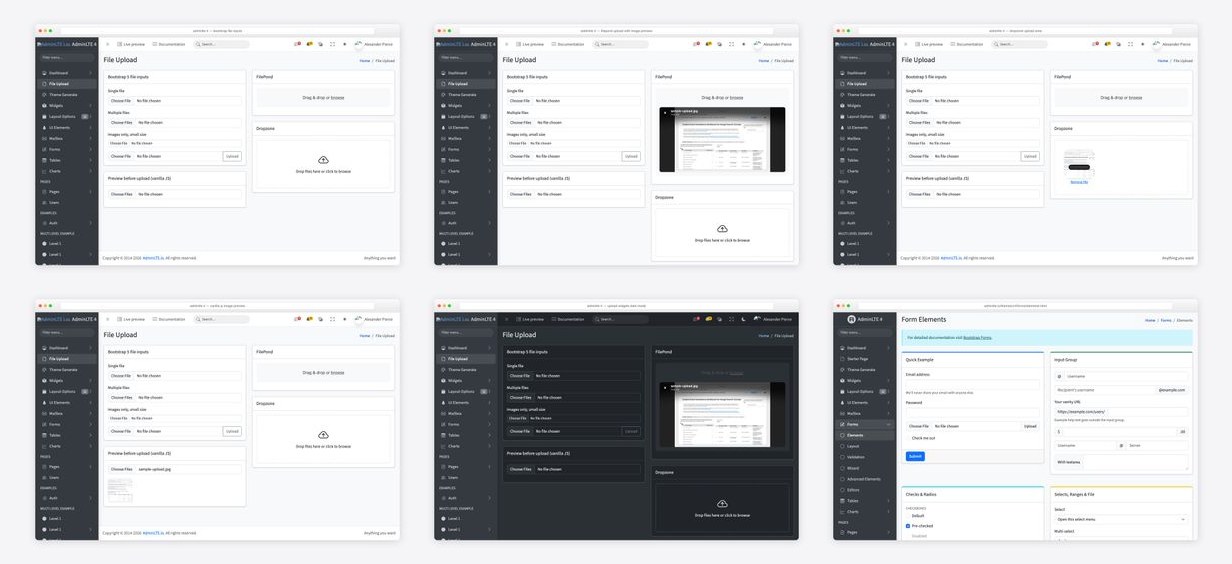
Task: Click the fullscreen icon in dark-mode window
Action: coord(731,319)
